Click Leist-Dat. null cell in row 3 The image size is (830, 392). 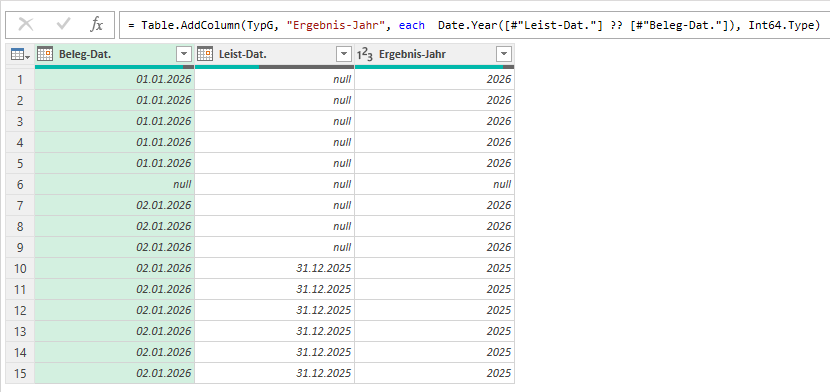275,121
